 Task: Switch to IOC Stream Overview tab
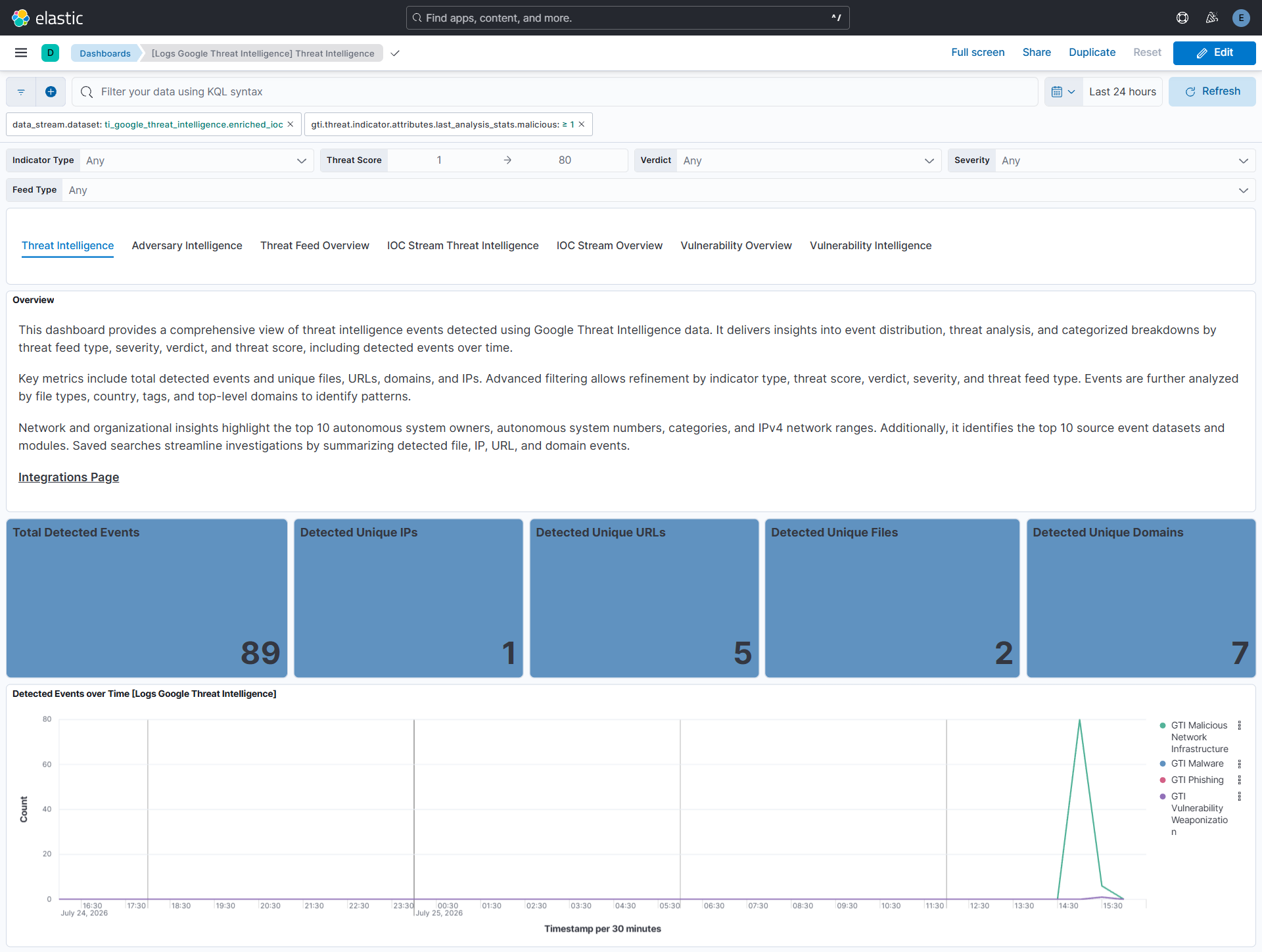click(x=609, y=245)
